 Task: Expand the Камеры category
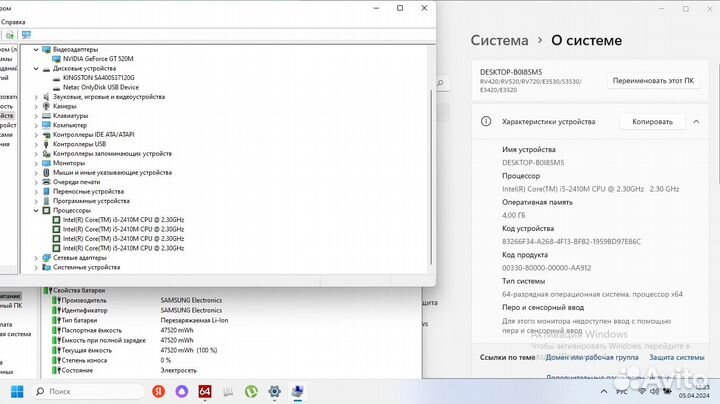tap(36, 107)
